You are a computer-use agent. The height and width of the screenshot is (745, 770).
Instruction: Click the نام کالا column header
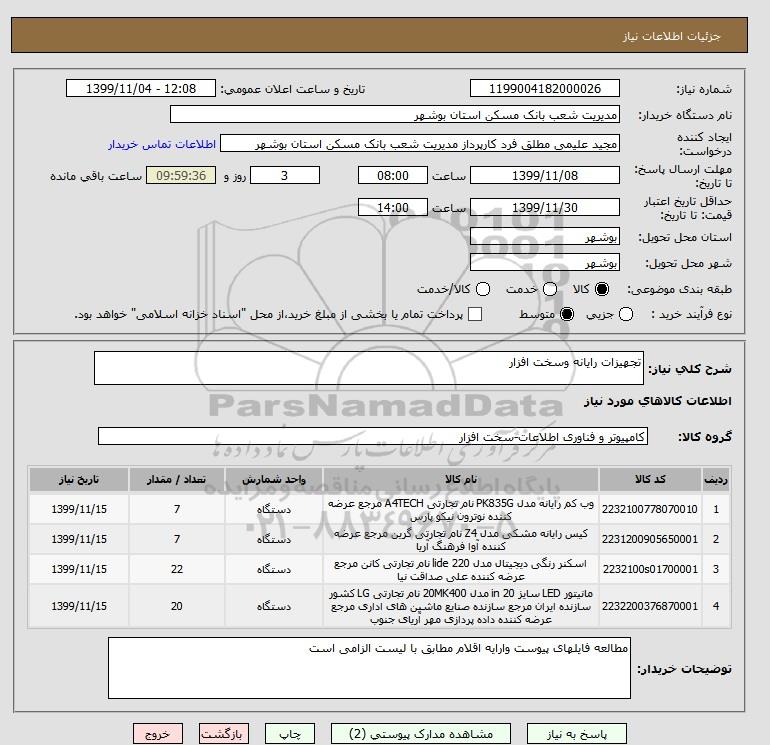[x=461, y=479]
